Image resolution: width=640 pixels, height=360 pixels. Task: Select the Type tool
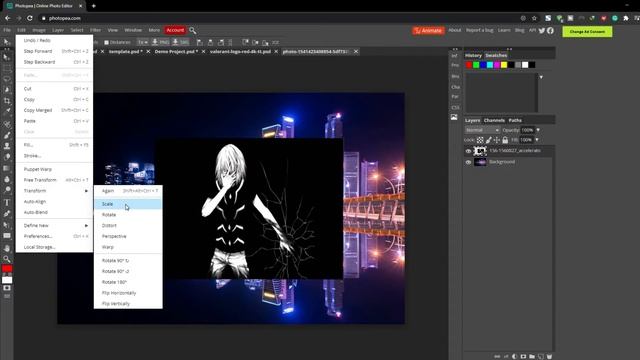[x=7, y=202]
